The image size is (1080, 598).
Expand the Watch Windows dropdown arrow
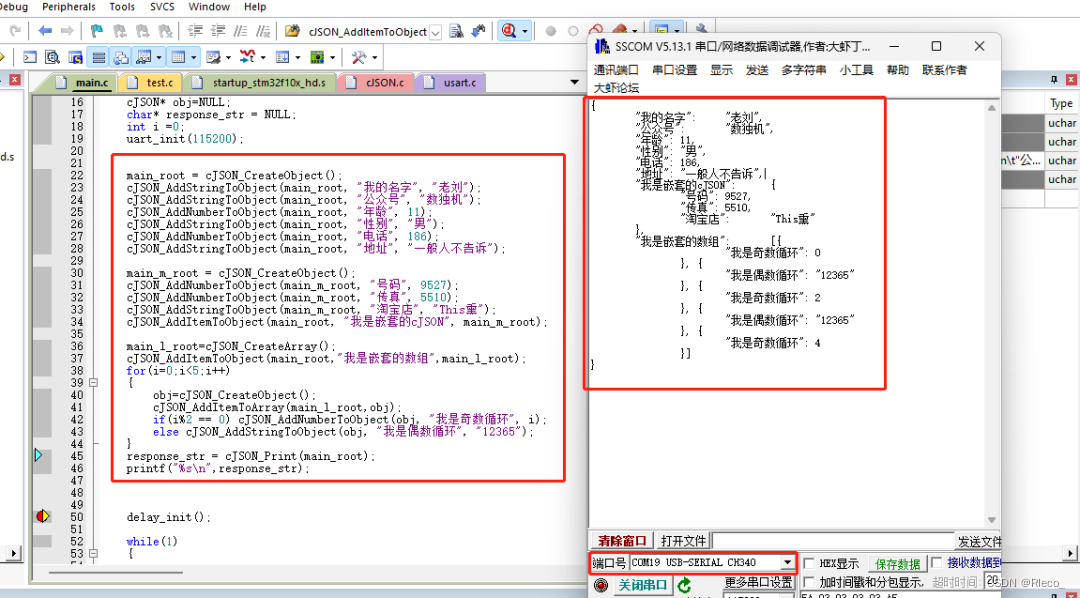pyautogui.click(x=159, y=58)
